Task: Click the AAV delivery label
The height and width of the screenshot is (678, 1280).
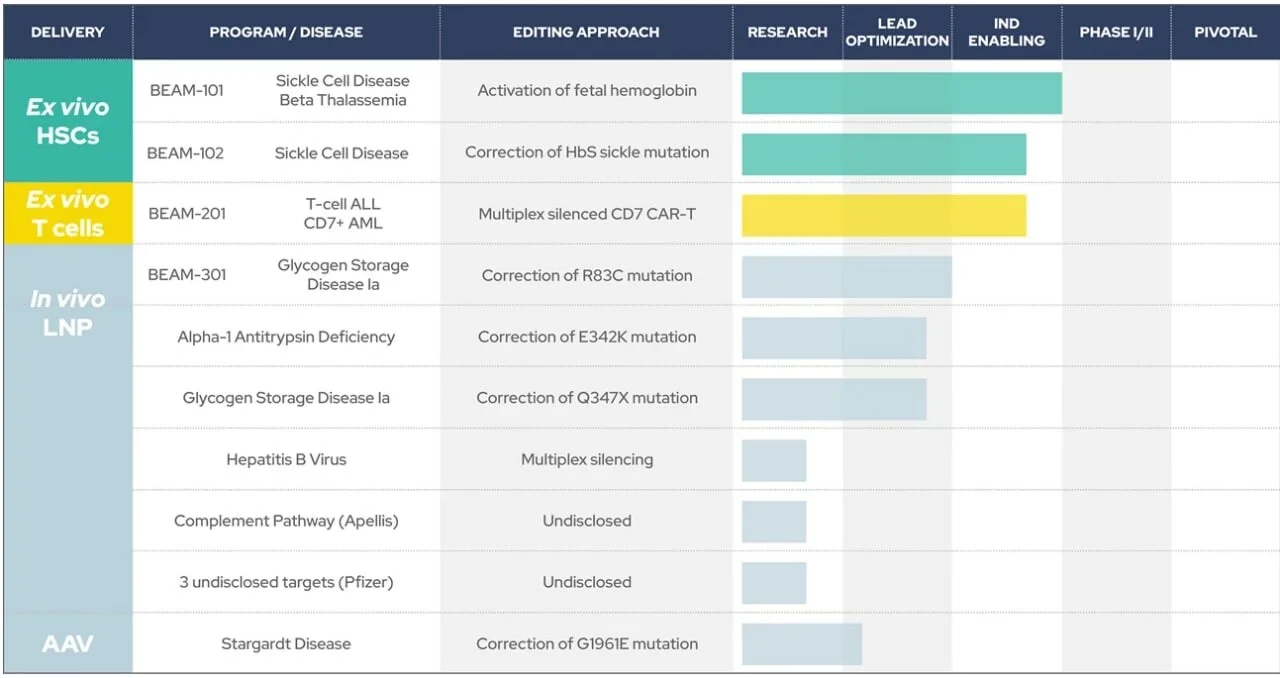Action: 67,643
